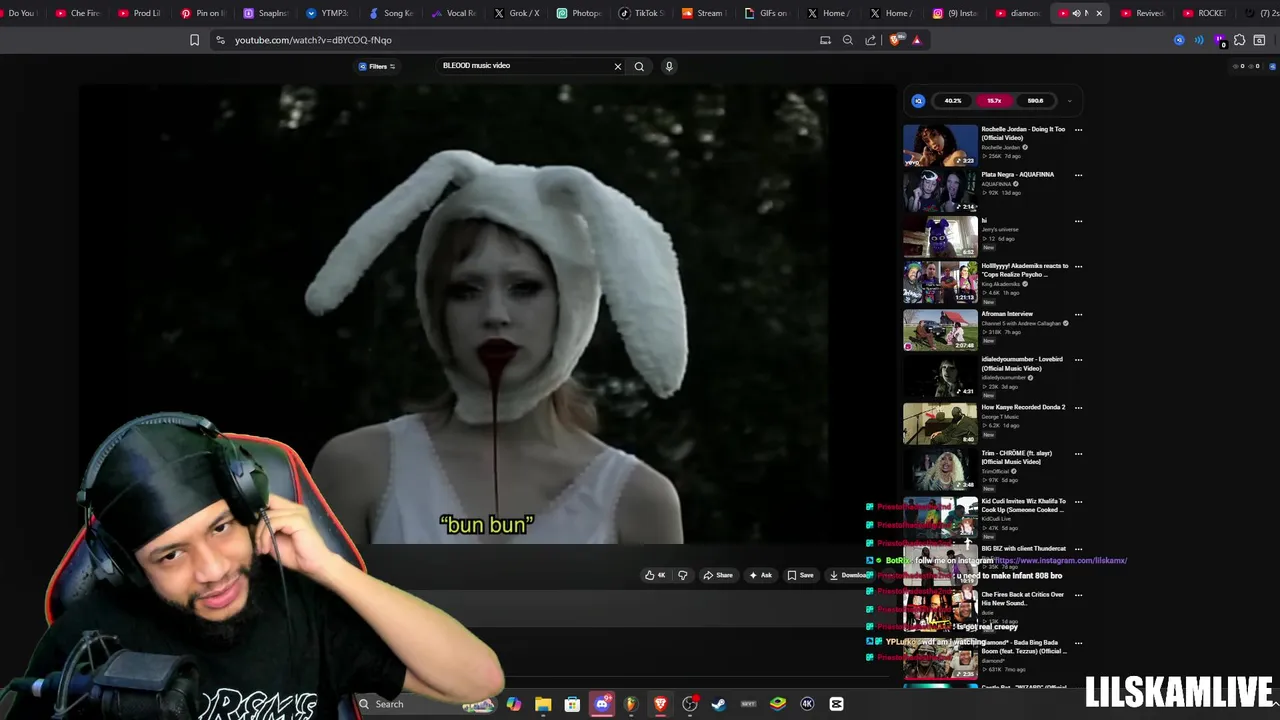
Task: Open BlueStacks from the taskbar
Action: (778, 704)
